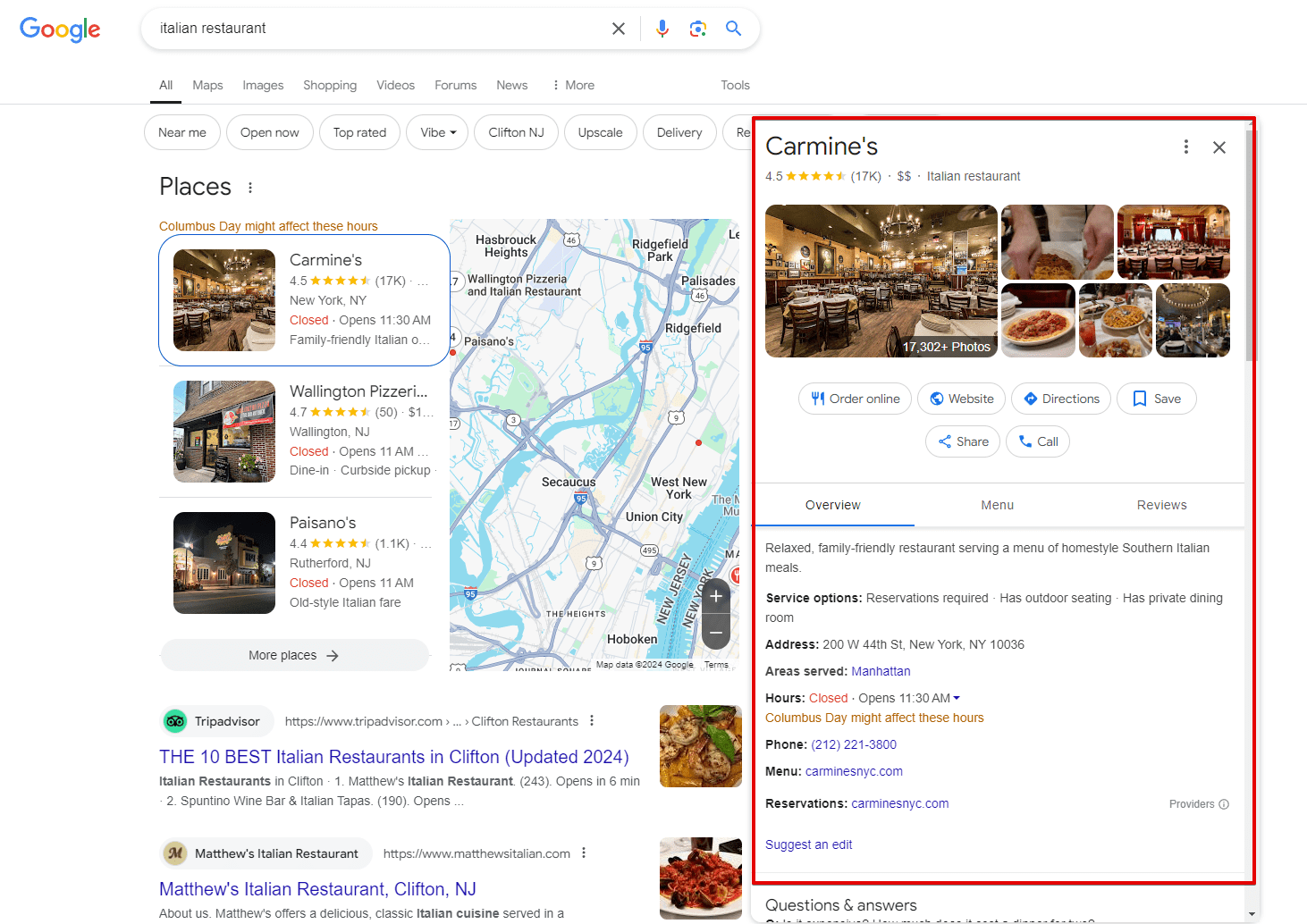The image size is (1307, 924).
Task: Expand Carmine's hours dropdown arrow
Action: pos(957,698)
